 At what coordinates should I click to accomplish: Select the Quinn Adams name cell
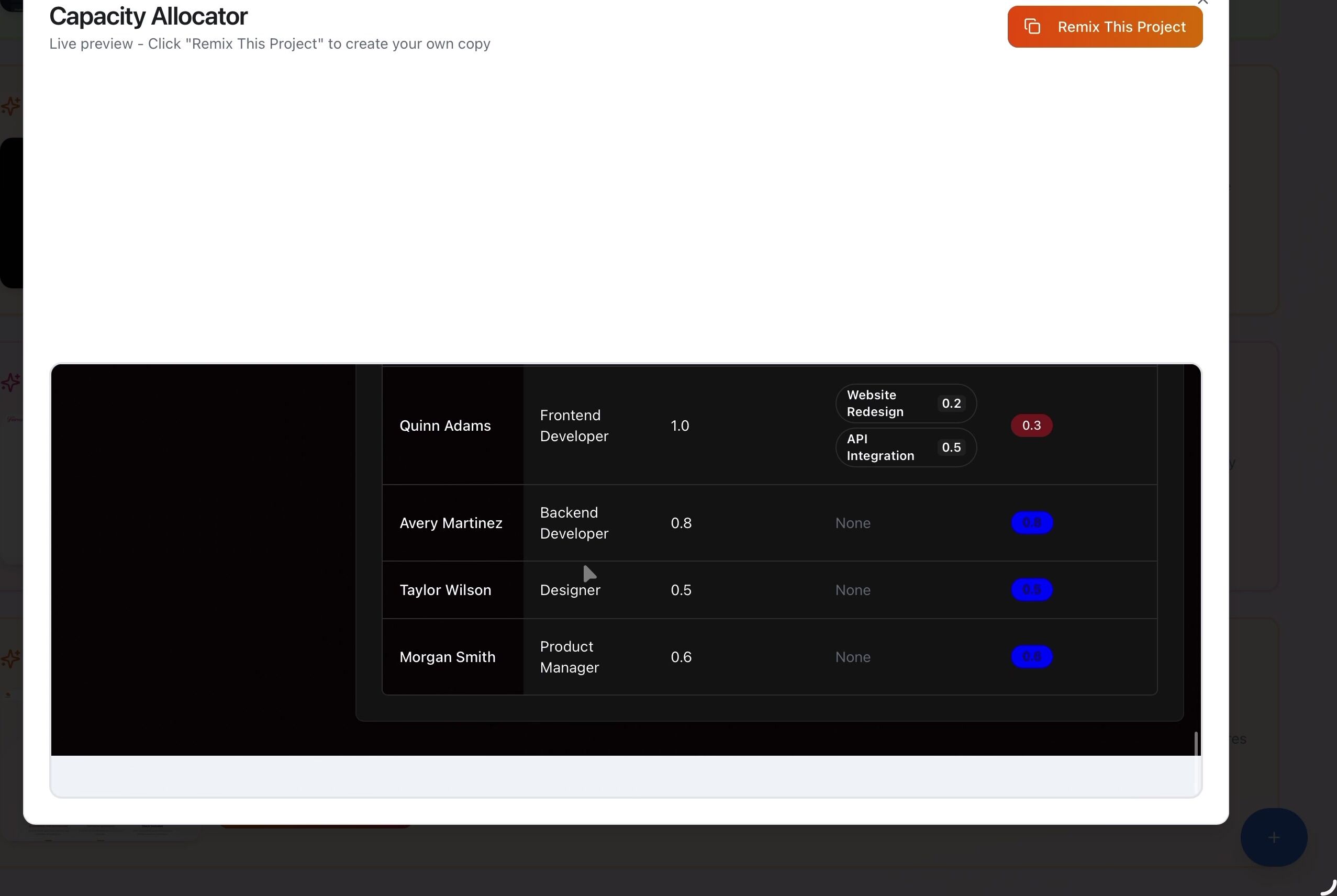click(x=445, y=425)
